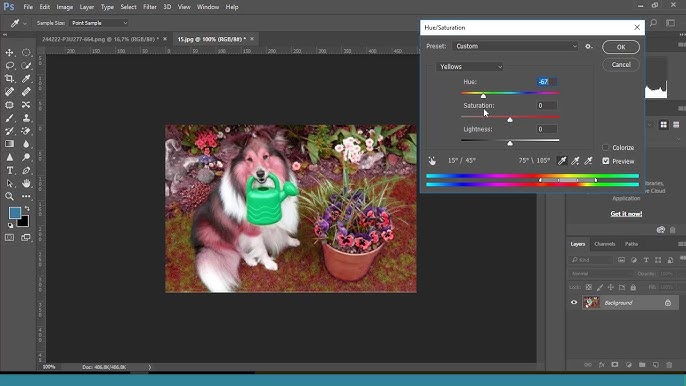Swap foreground and background colors

[27, 209]
